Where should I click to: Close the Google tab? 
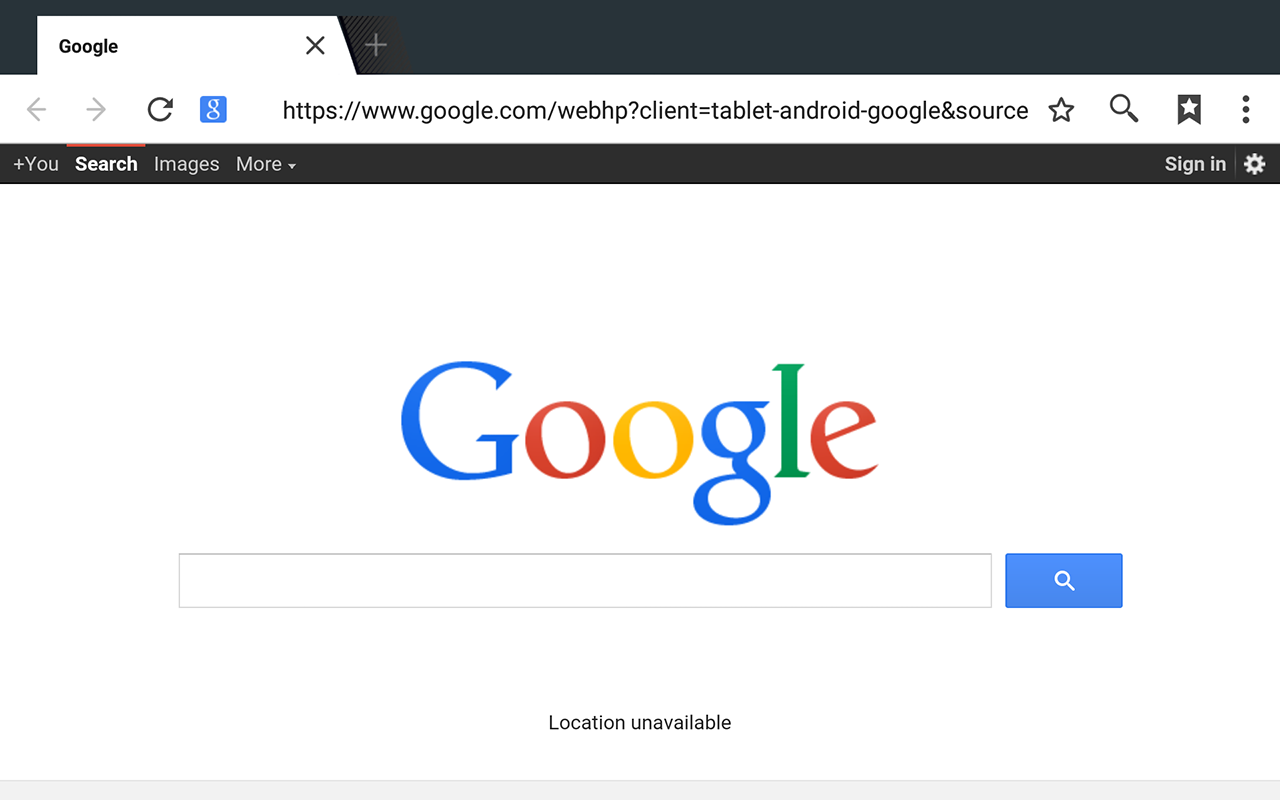point(315,45)
